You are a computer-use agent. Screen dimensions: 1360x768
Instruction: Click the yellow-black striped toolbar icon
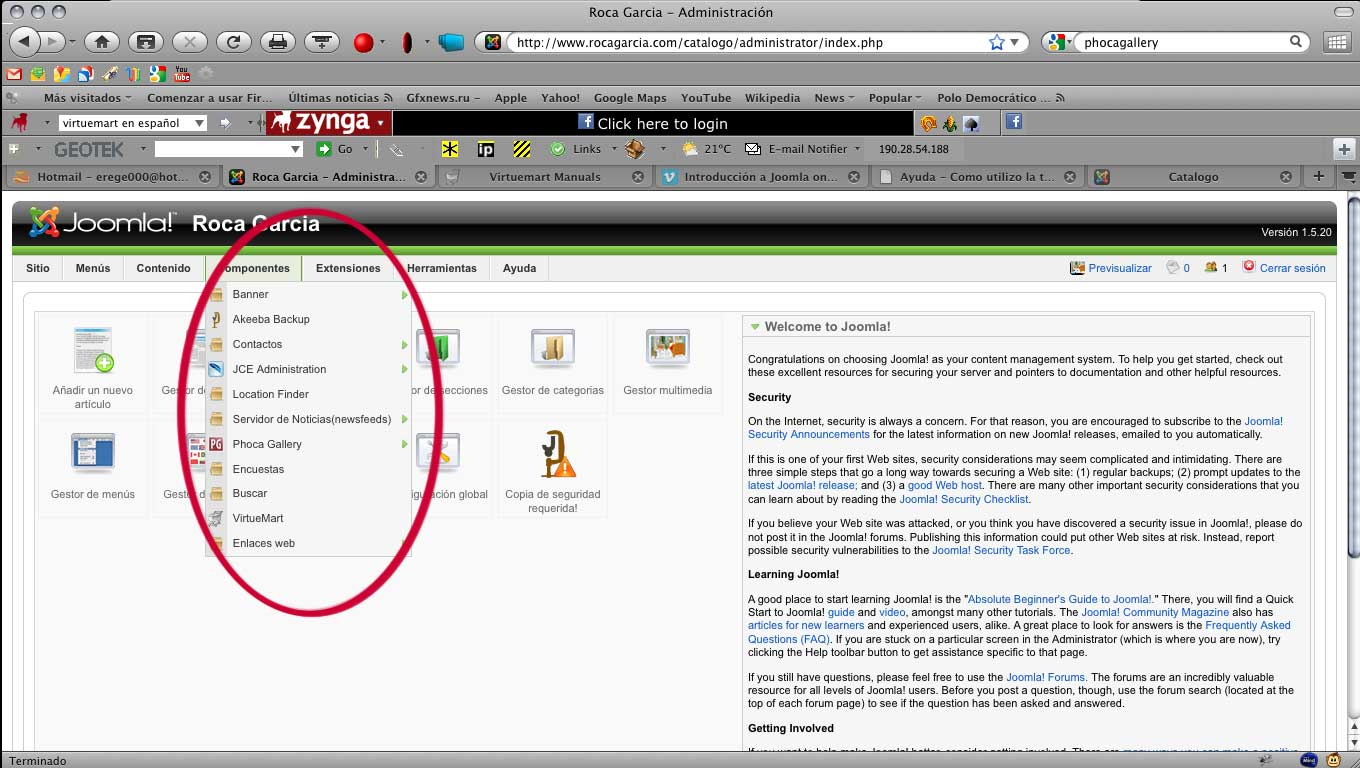coord(522,149)
